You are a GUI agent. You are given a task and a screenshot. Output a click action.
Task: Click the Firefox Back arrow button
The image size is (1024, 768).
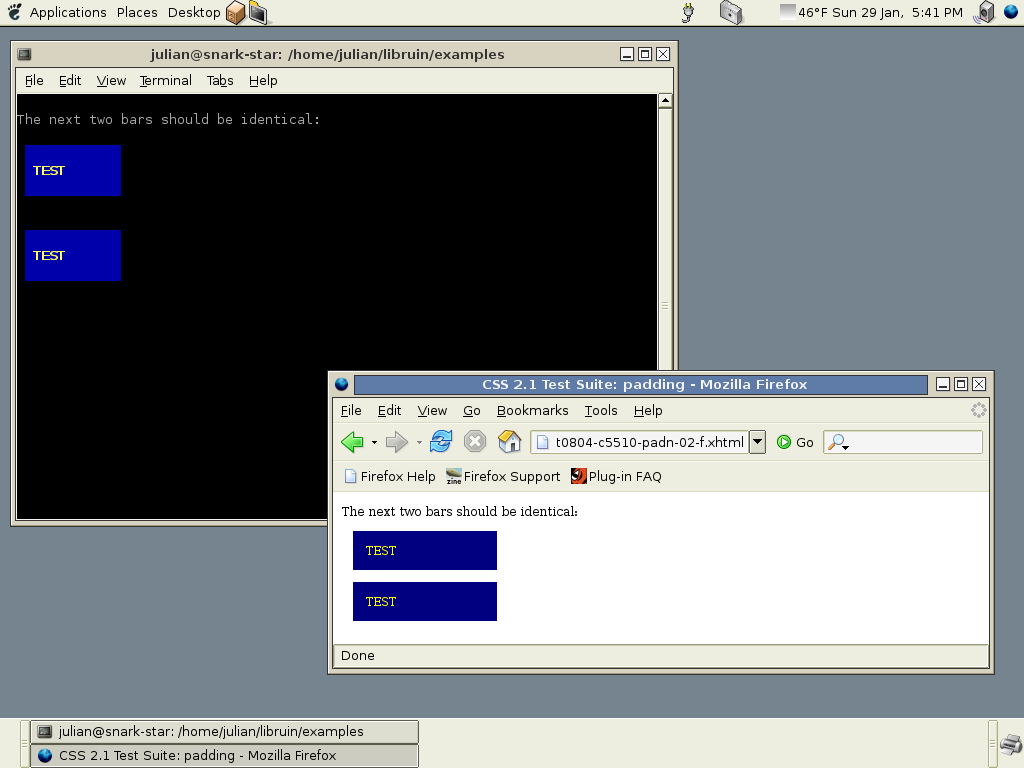click(x=351, y=442)
